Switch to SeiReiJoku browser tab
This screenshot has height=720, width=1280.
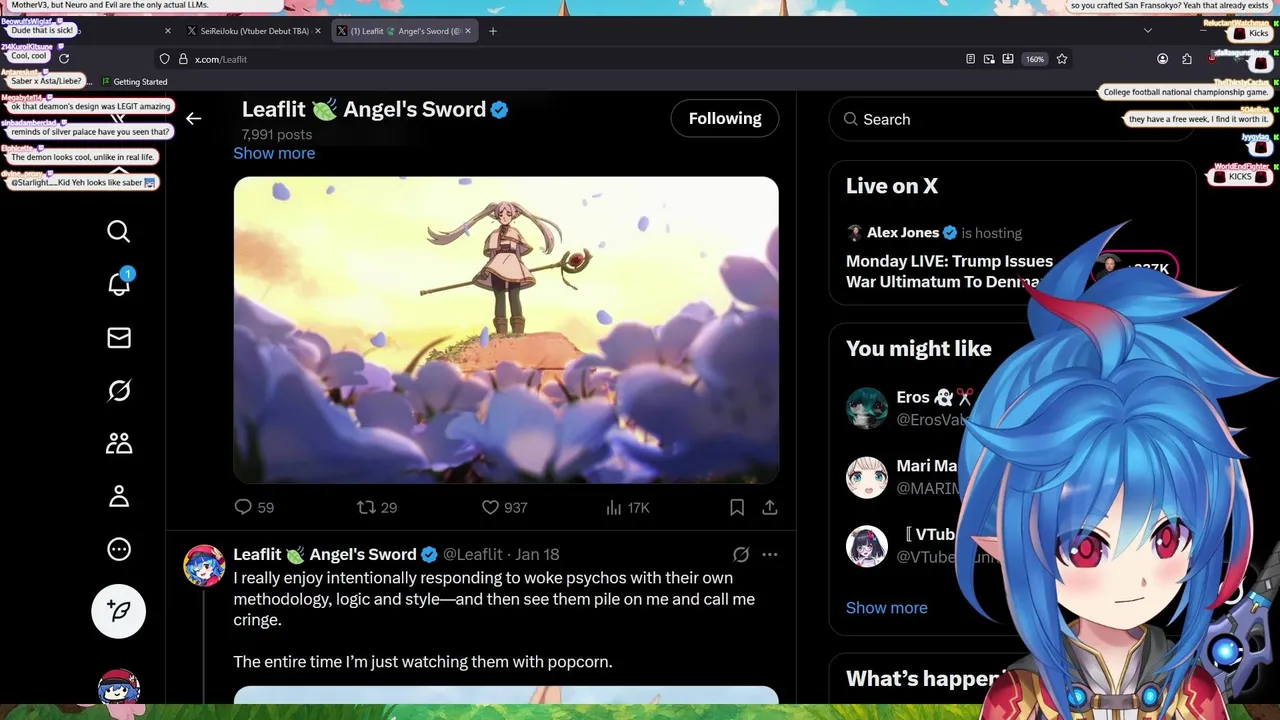click(x=254, y=31)
